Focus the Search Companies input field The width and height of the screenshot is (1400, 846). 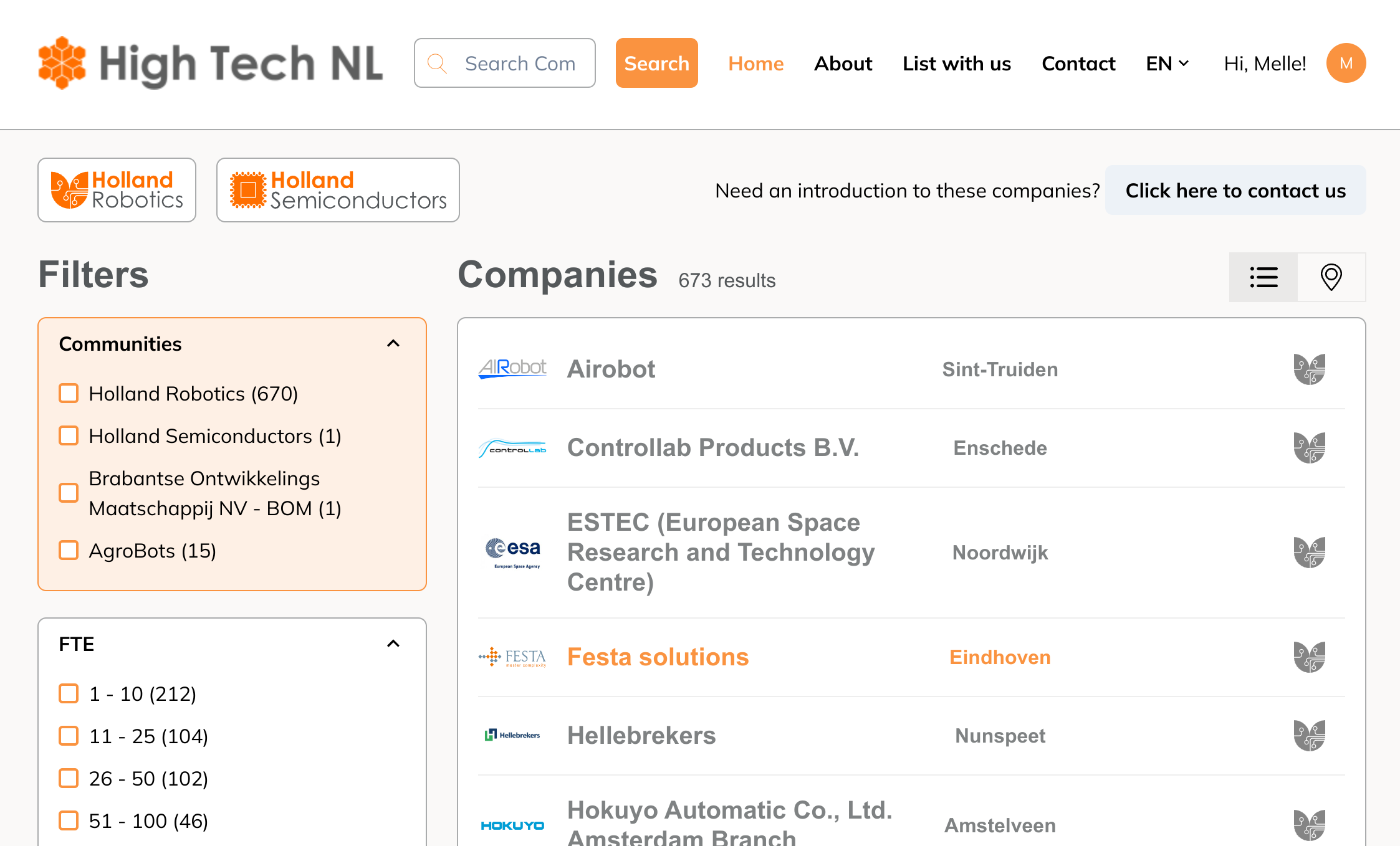505,63
